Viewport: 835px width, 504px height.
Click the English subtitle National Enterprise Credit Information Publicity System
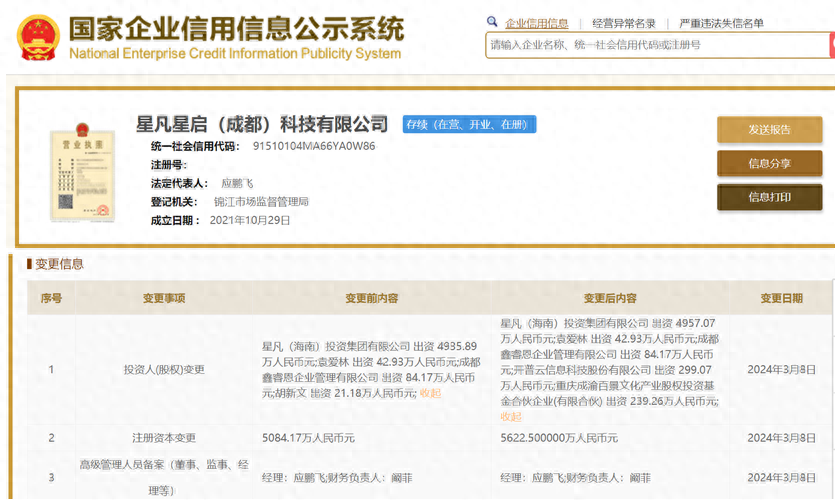coord(235,54)
